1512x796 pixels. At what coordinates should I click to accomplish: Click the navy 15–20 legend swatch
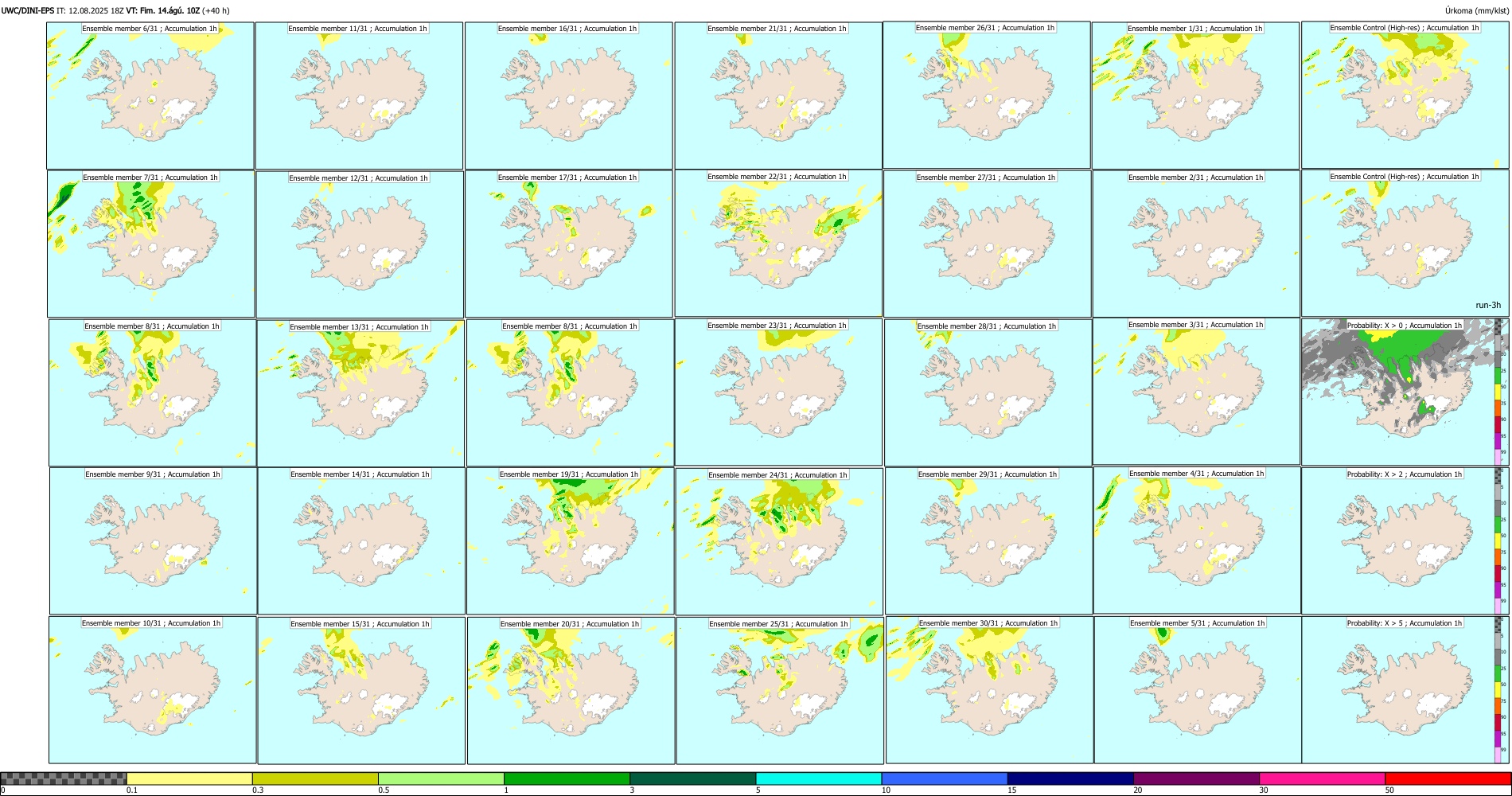tap(1070, 778)
